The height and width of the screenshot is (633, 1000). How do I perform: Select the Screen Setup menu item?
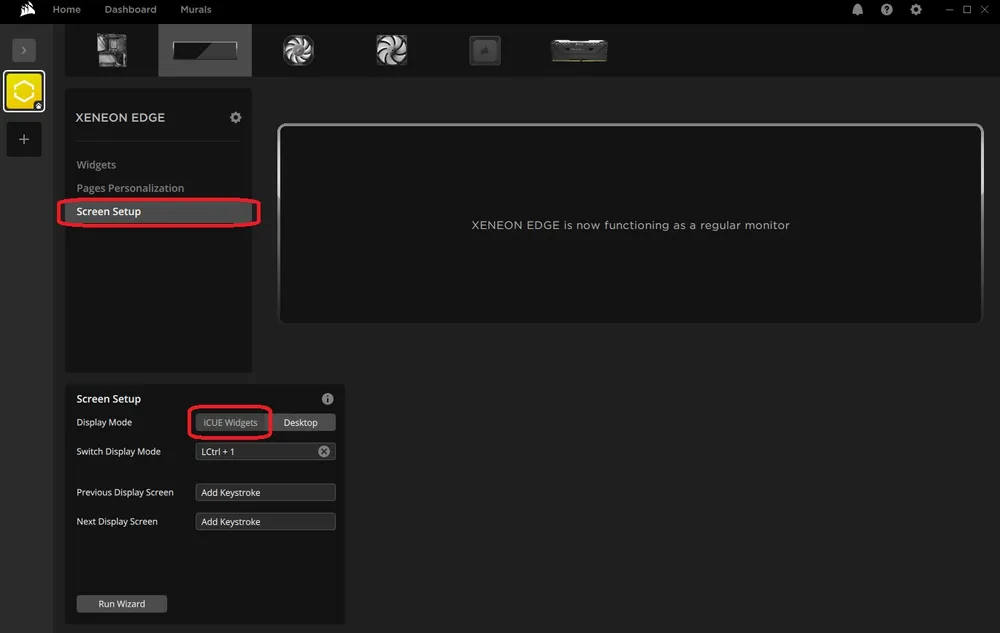click(158, 212)
